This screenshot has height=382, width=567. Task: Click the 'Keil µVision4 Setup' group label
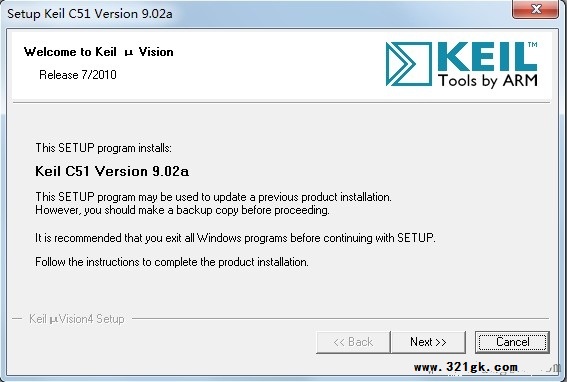[x=77, y=319]
